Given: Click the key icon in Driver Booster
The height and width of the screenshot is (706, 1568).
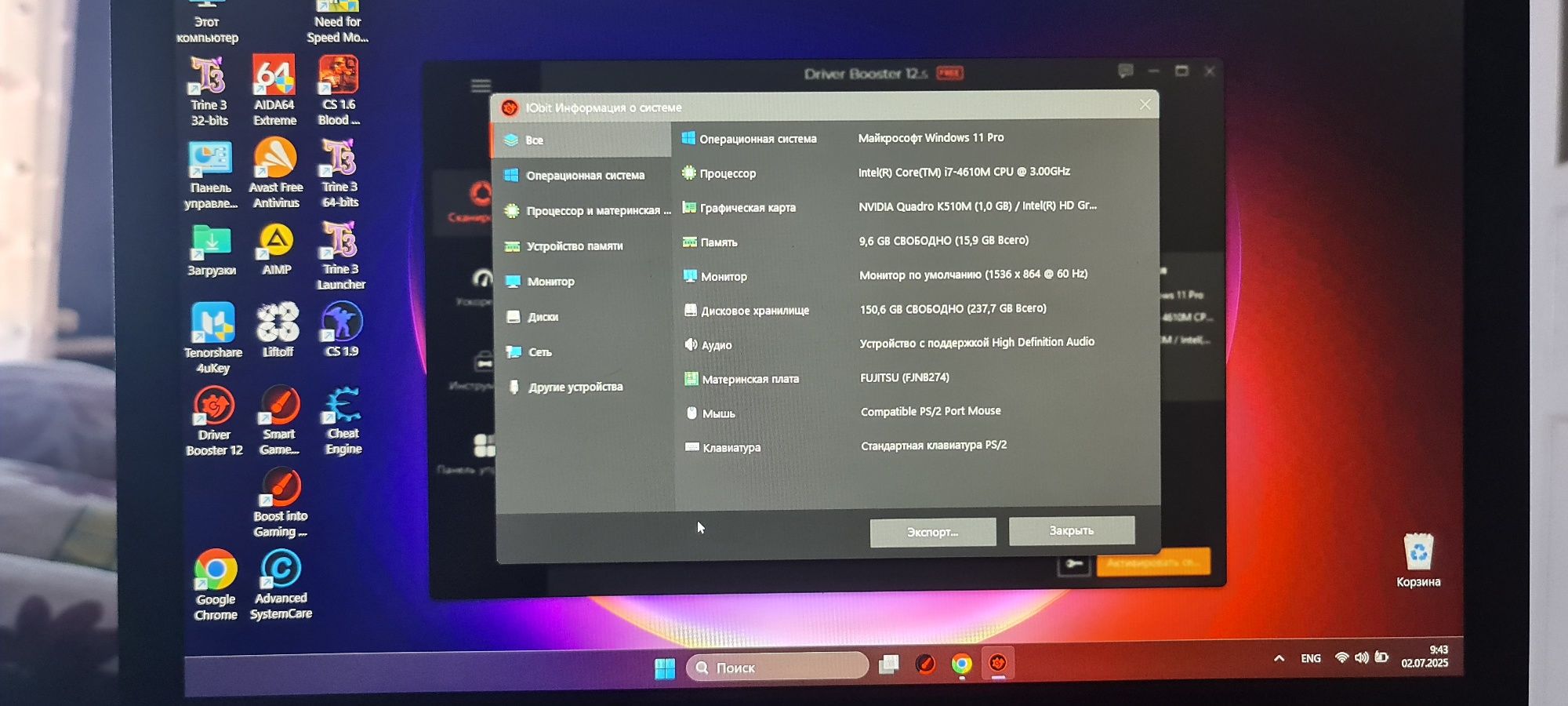Looking at the screenshot, I should click(1074, 563).
